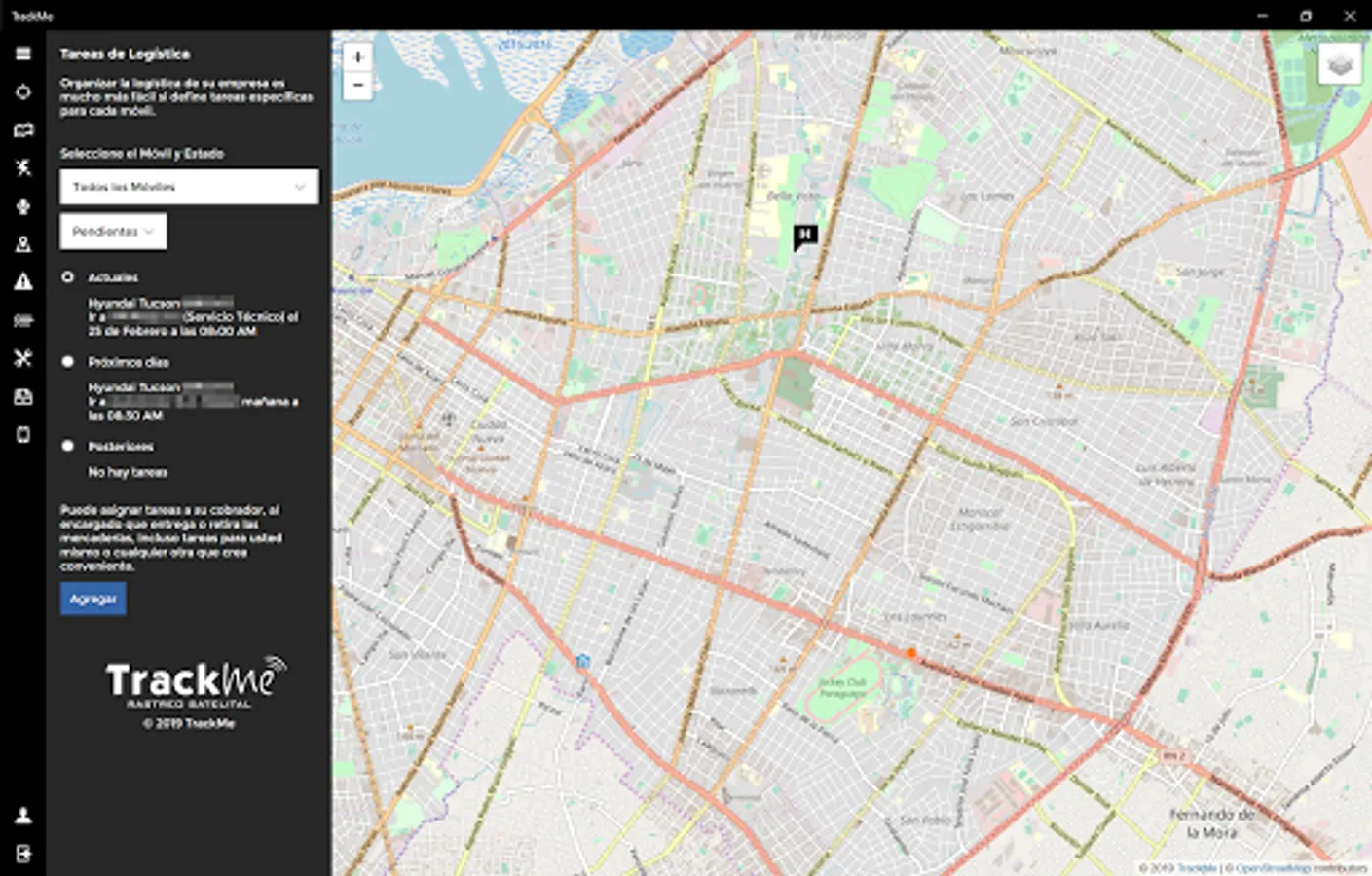This screenshot has width=1372, height=876.
Task: Expand the Todos los Móviles dropdown
Action: [x=189, y=187]
